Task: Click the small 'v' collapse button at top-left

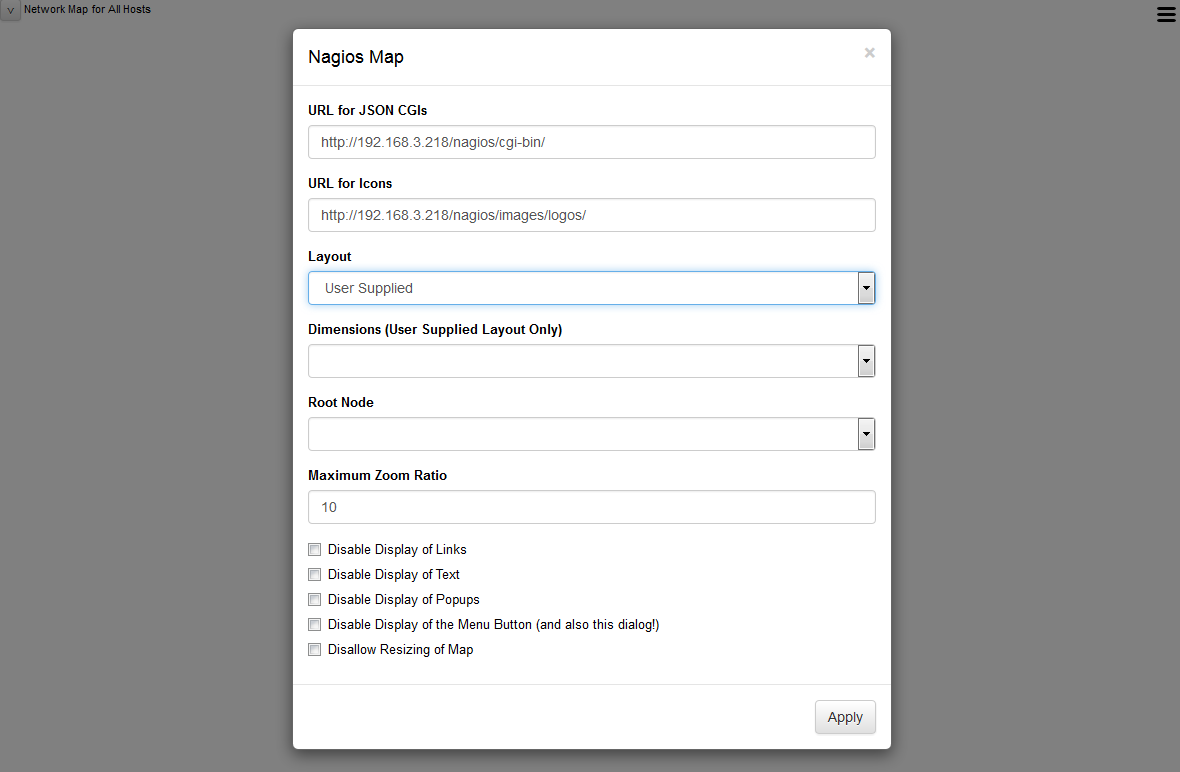Action: [10, 11]
